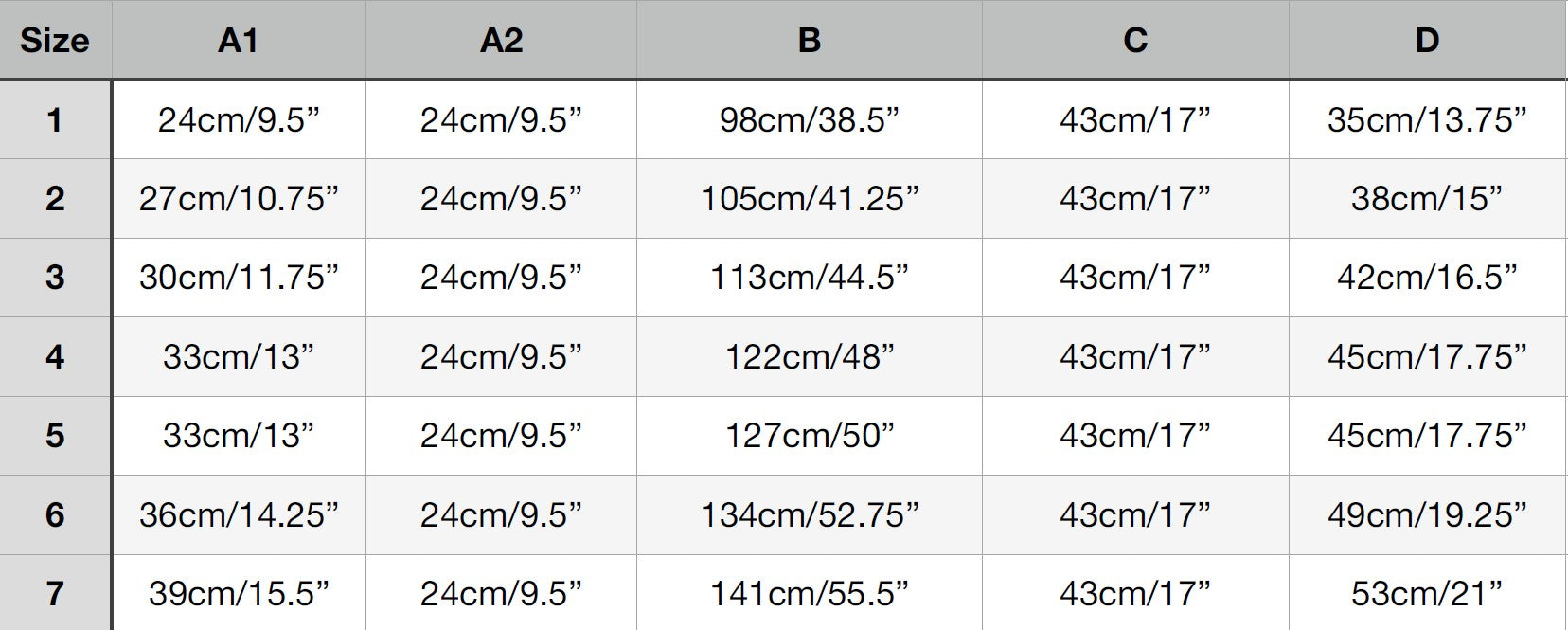Image resolution: width=1568 pixels, height=630 pixels.
Task: Click the 98cm/38.5" cell
Action: (x=809, y=120)
